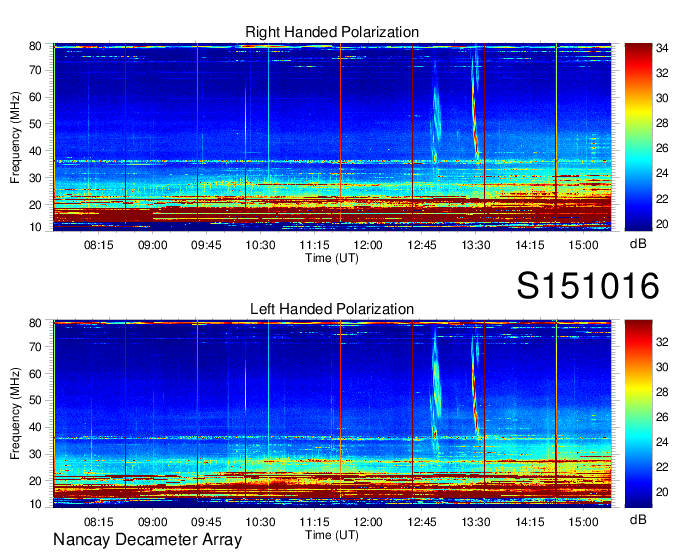Click the 'Nancay Decameter Array' caption
The image size is (680, 552).
pos(147,540)
